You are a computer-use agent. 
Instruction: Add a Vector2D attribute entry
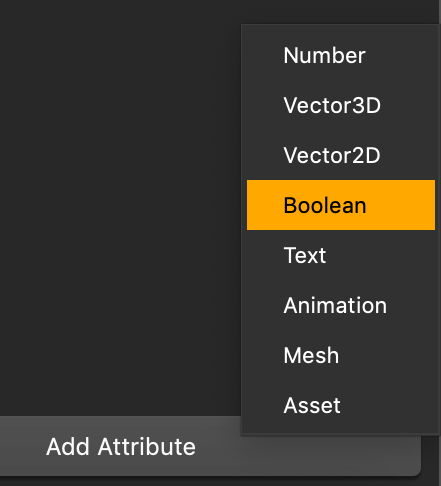pos(341,155)
